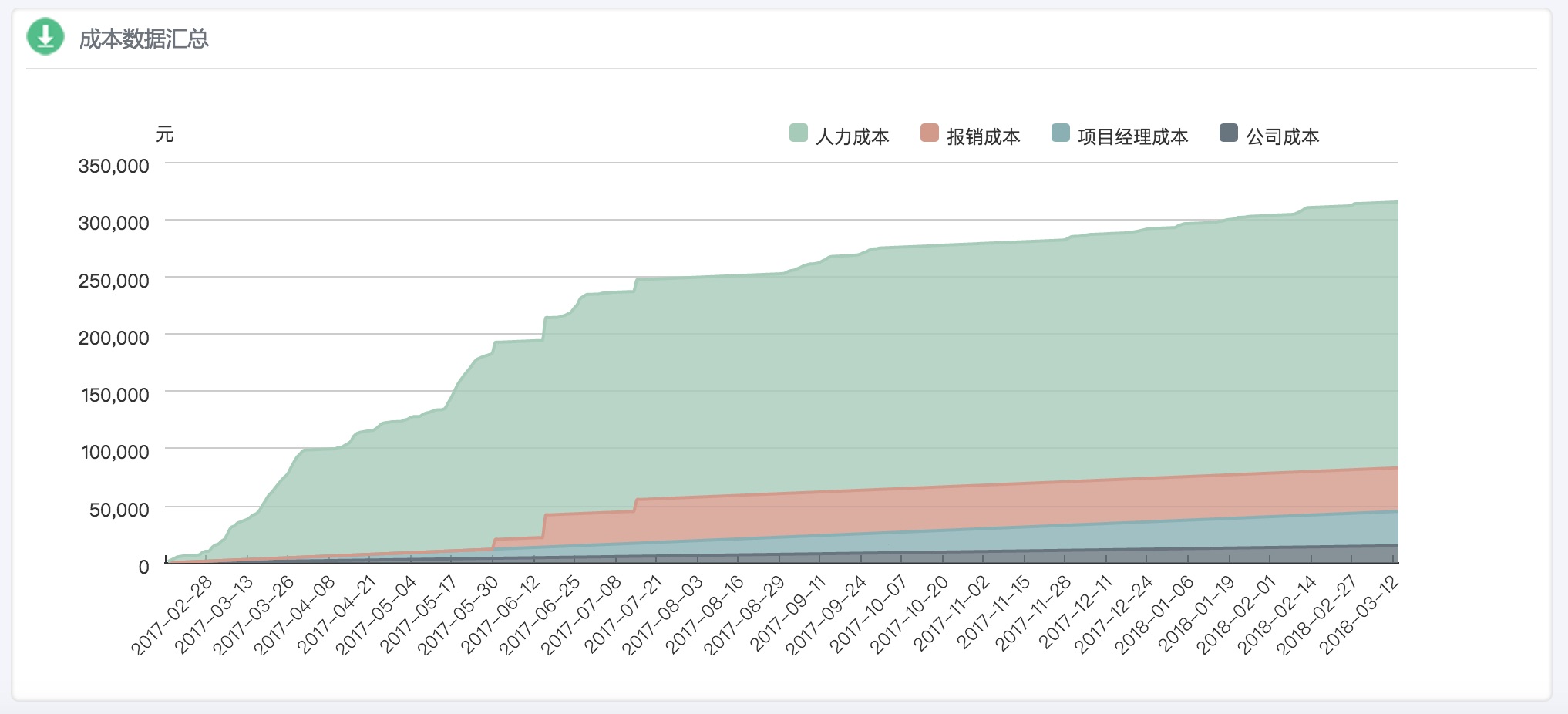Click the 2017-02-28 x-axis date label

[171, 615]
